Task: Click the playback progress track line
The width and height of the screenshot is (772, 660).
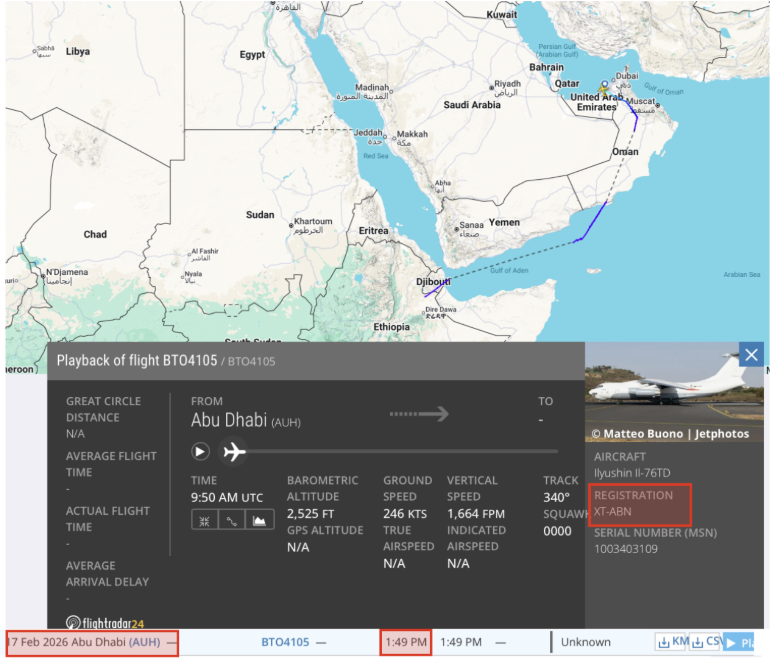Action: [402, 451]
